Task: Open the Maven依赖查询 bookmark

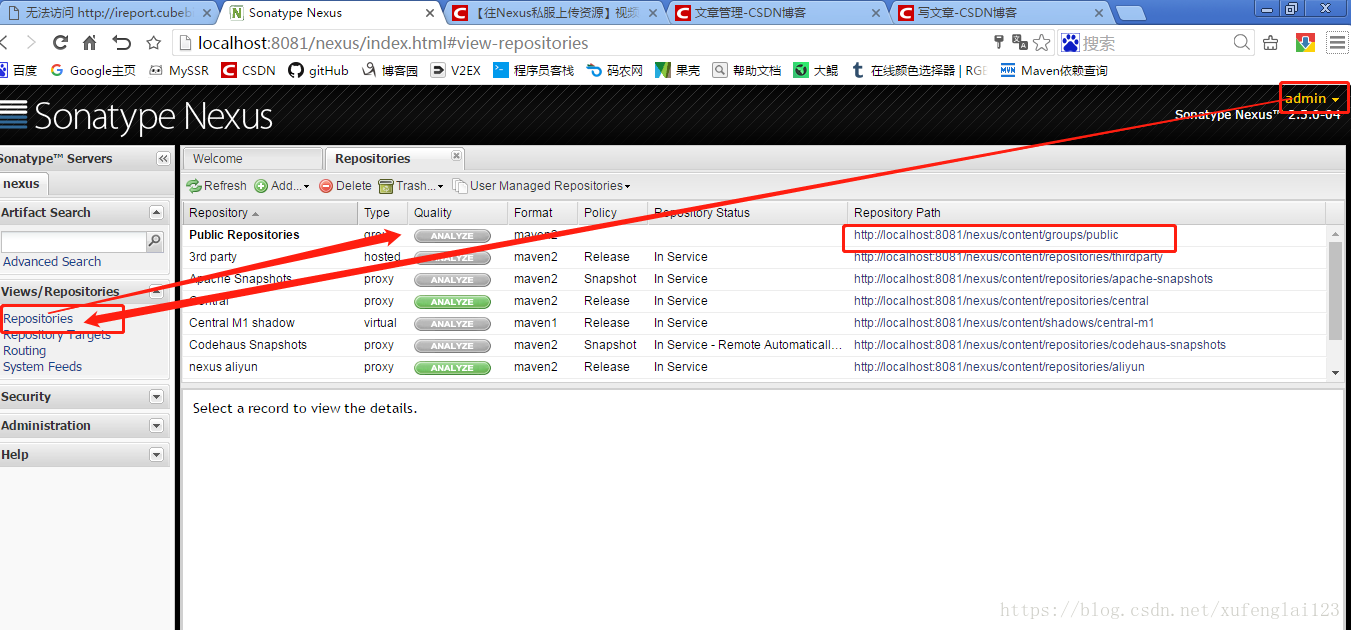Action: [1053, 71]
